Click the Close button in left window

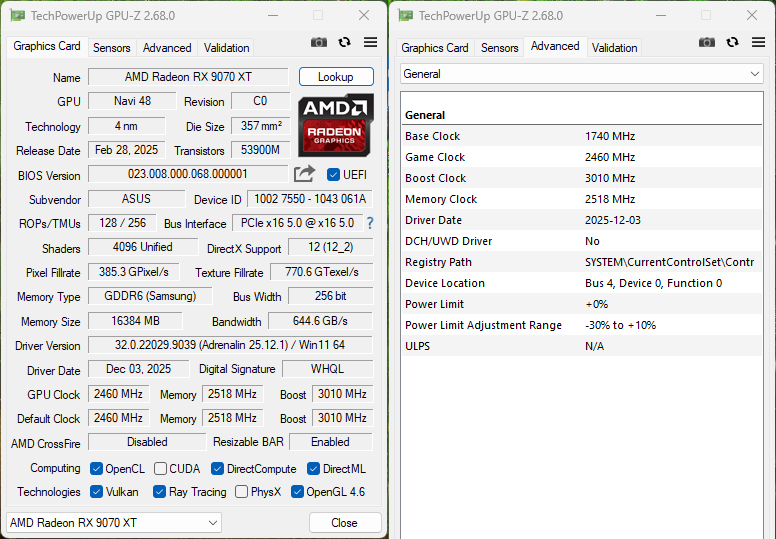click(x=345, y=523)
